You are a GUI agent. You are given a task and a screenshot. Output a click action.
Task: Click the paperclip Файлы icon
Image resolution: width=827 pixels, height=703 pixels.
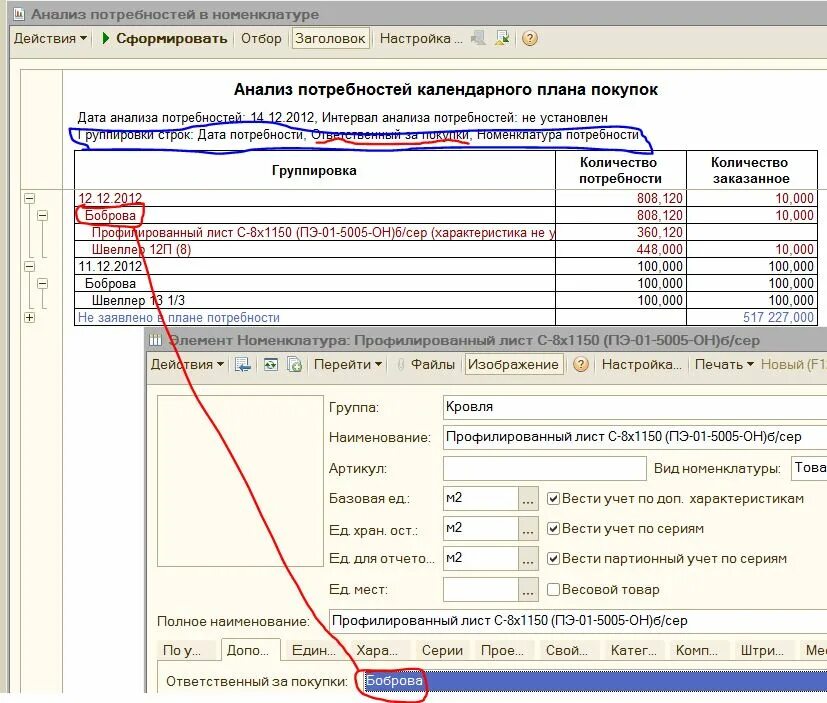click(401, 364)
